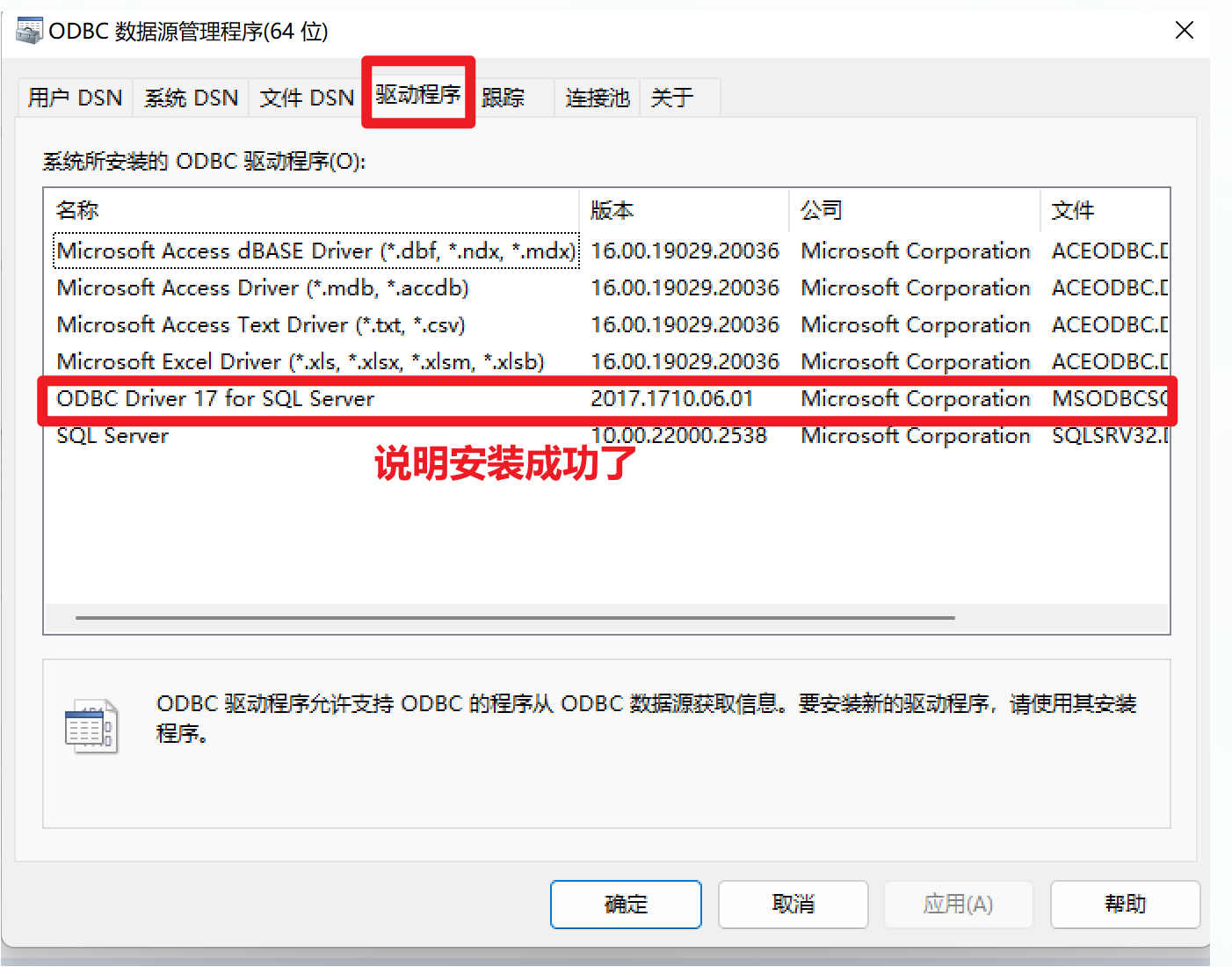
Task: Close the ODBC administrator window
Action: tap(1184, 31)
